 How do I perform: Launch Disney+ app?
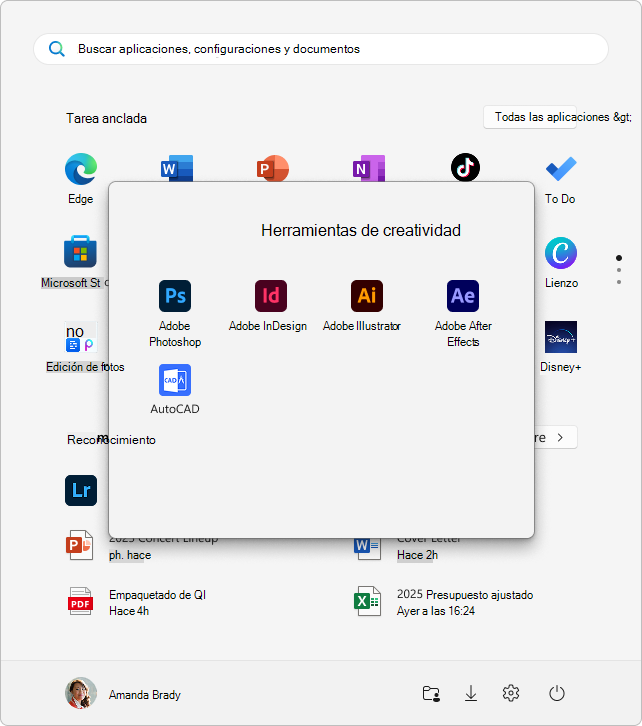(561, 347)
